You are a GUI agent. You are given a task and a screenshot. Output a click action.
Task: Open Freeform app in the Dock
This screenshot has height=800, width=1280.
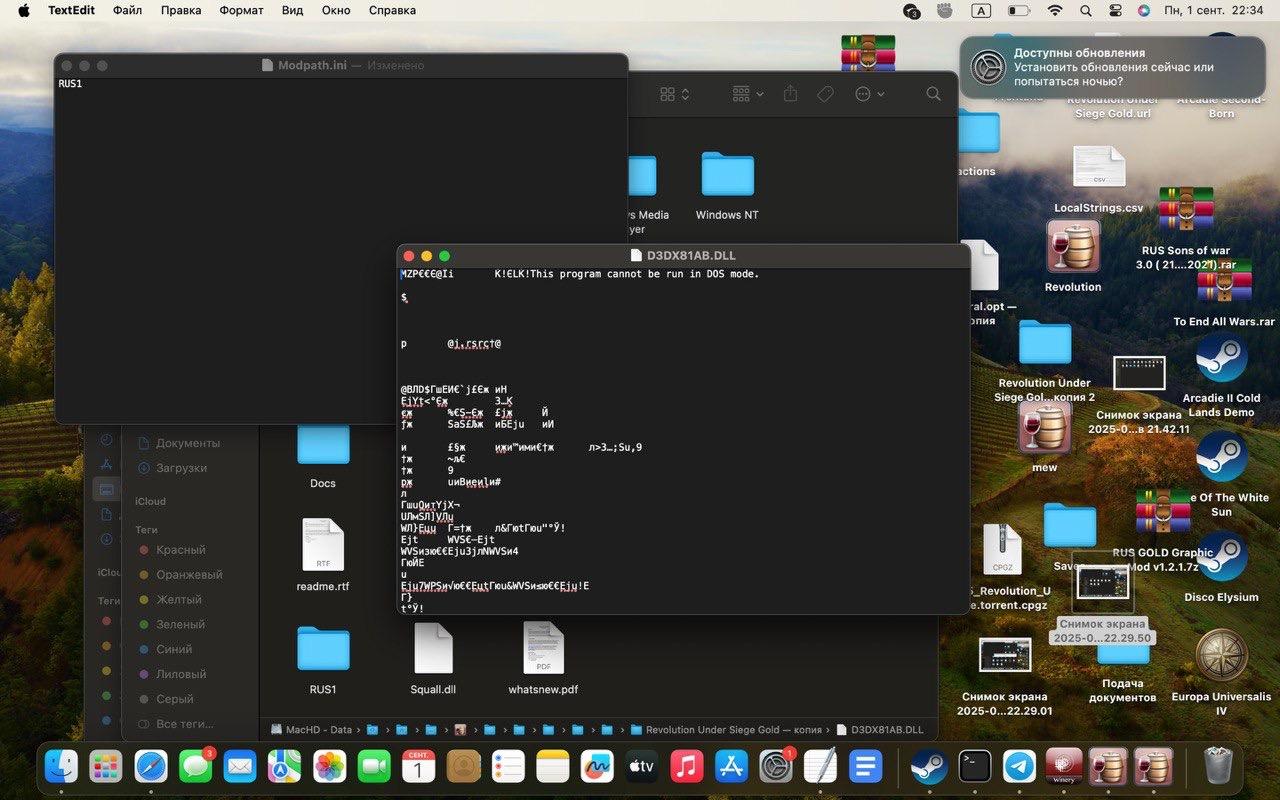click(597, 767)
